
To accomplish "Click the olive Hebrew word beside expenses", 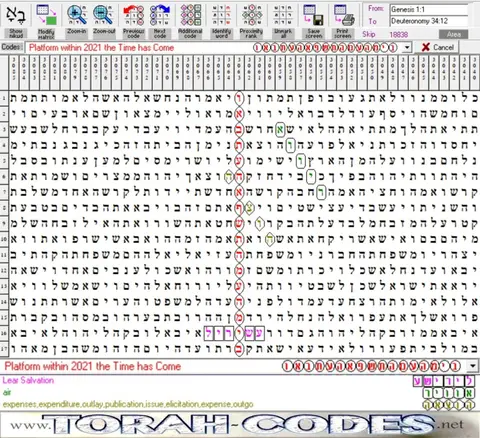I will pyautogui.click(x=449, y=405).
